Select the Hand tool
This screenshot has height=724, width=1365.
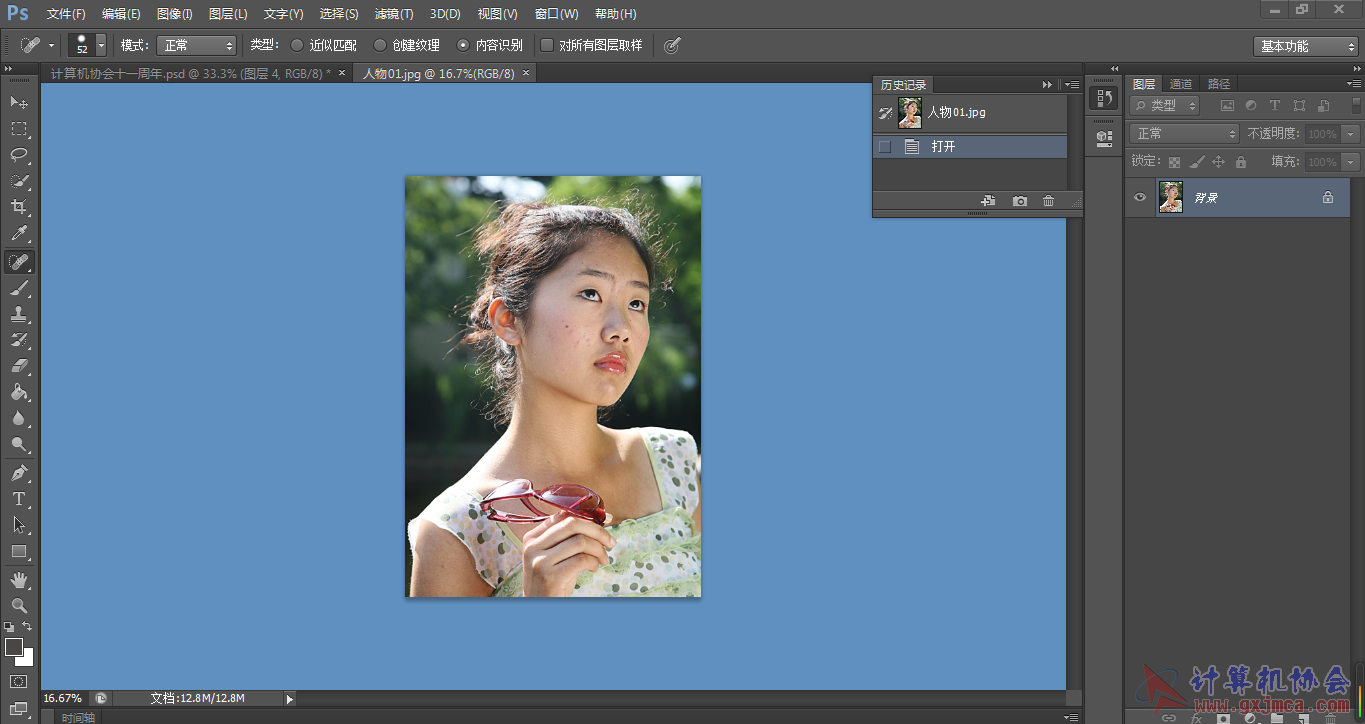point(19,579)
